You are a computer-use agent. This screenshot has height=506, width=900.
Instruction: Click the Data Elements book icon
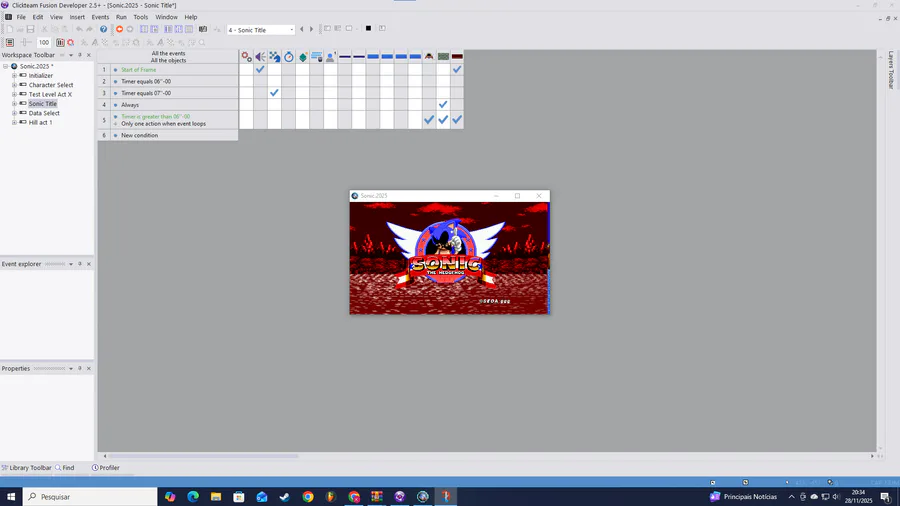(x=203, y=29)
